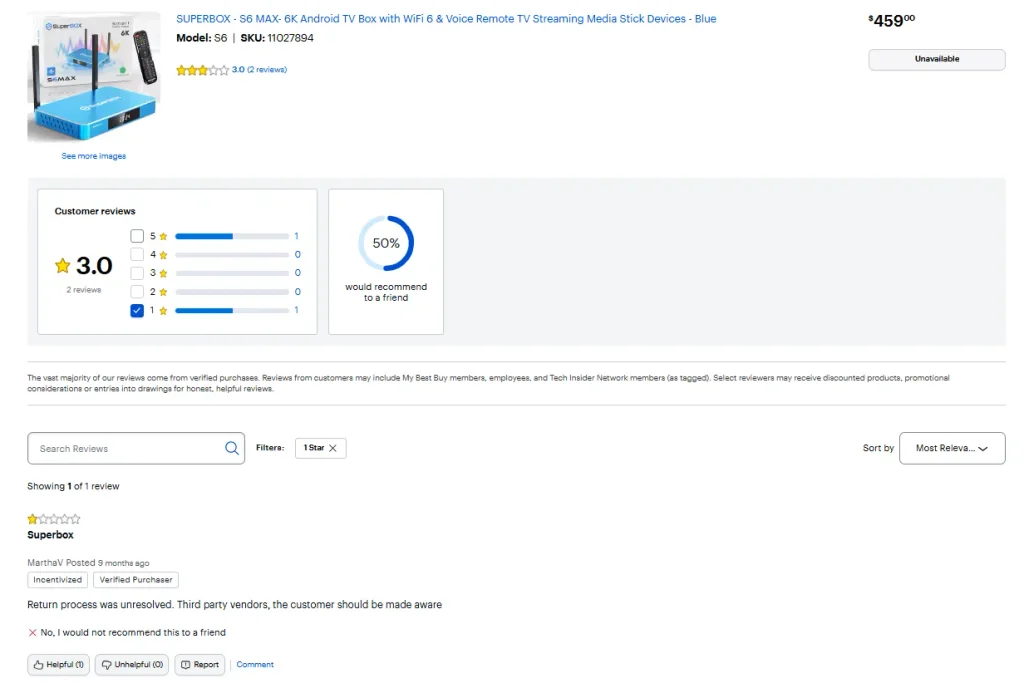
Task: Click the review title Superbox
Action: pos(50,535)
